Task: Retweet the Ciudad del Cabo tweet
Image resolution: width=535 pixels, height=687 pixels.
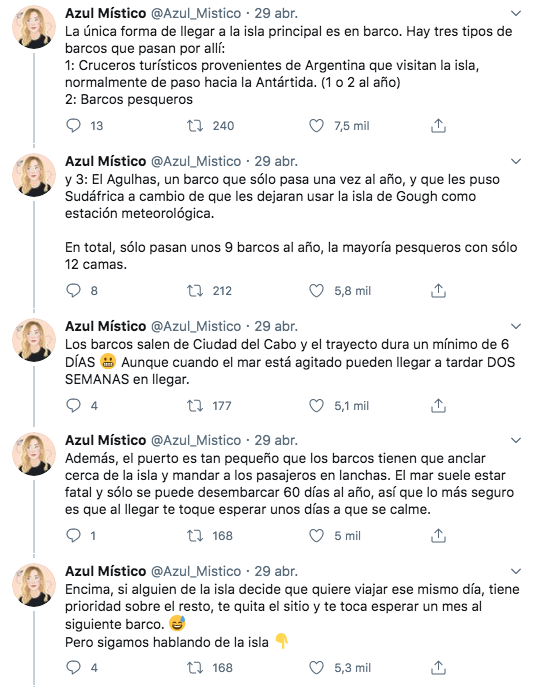Action: pos(195,406)
